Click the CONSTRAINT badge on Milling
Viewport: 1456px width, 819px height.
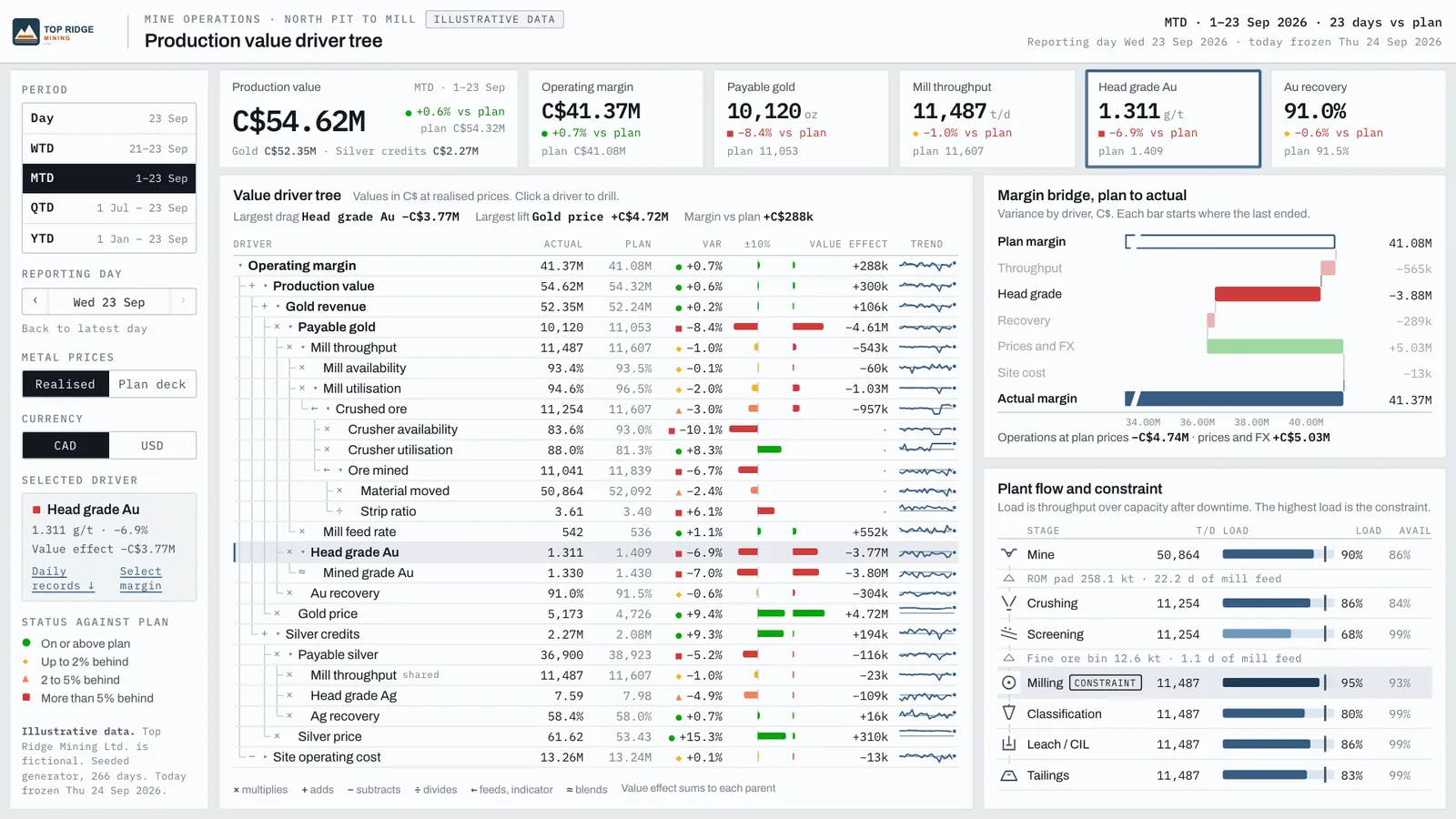[x=1106, y=682]
